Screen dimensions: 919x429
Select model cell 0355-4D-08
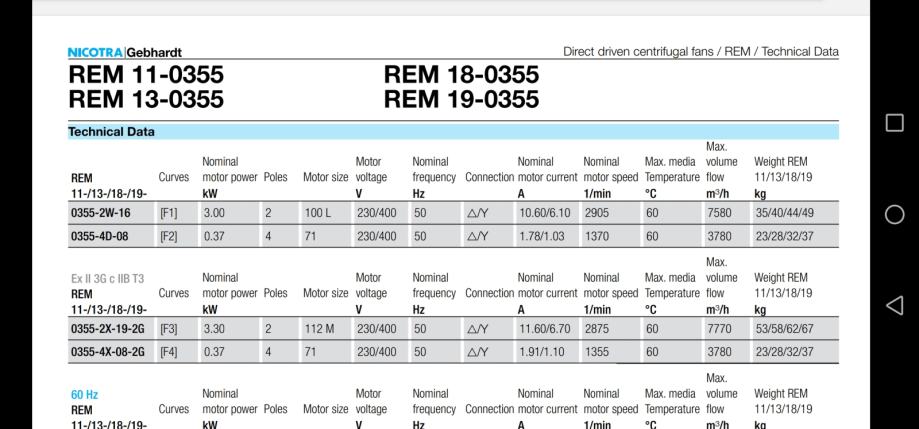tap(99, 236)
